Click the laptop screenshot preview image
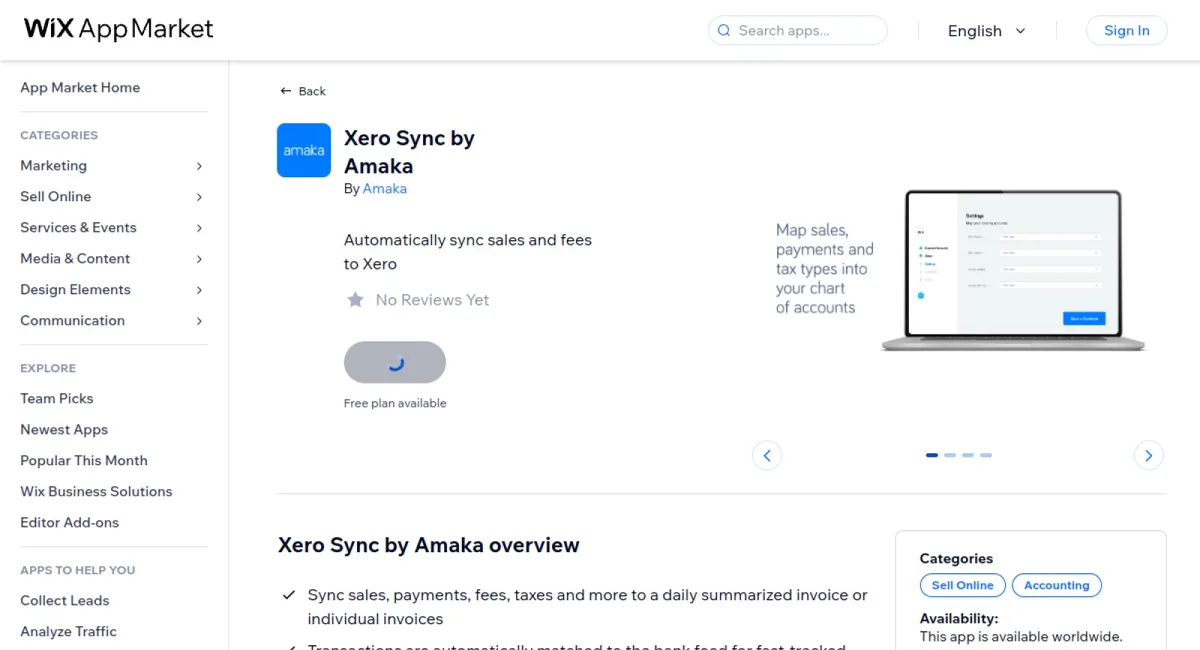Screen dimensions: 1200x650 point(1013,271)
